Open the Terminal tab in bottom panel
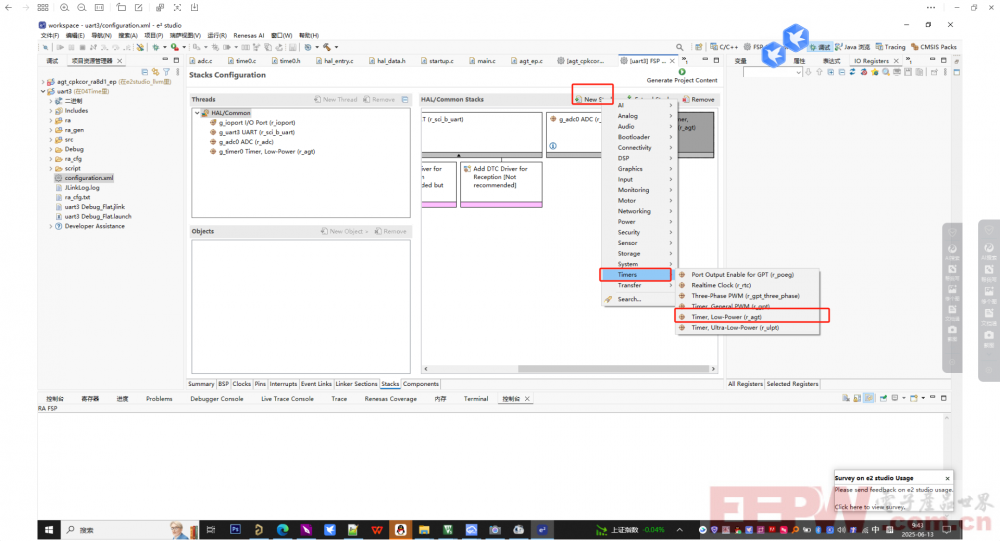 pyautogui.click(x=476, y=399)
